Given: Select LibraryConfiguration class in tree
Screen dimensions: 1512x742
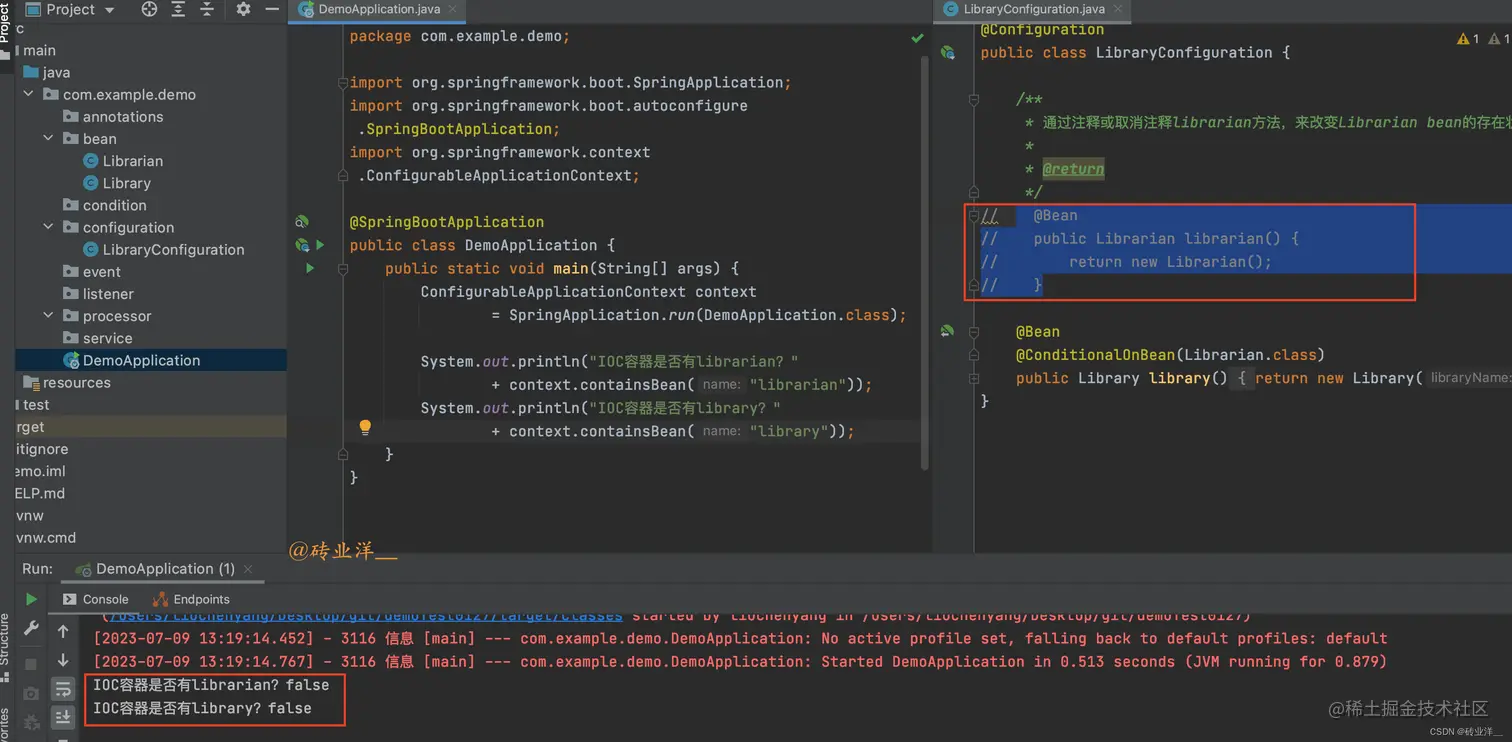Looking at the screenshot, I should point(173,250).
